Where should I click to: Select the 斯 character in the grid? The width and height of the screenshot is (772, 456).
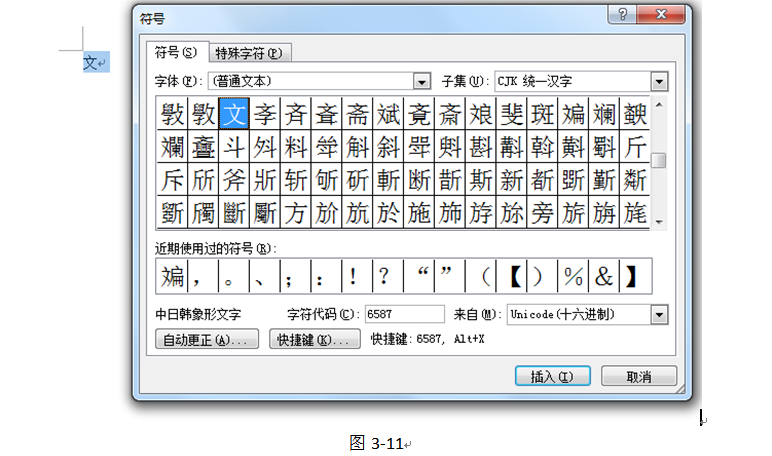tap(481, 180)
